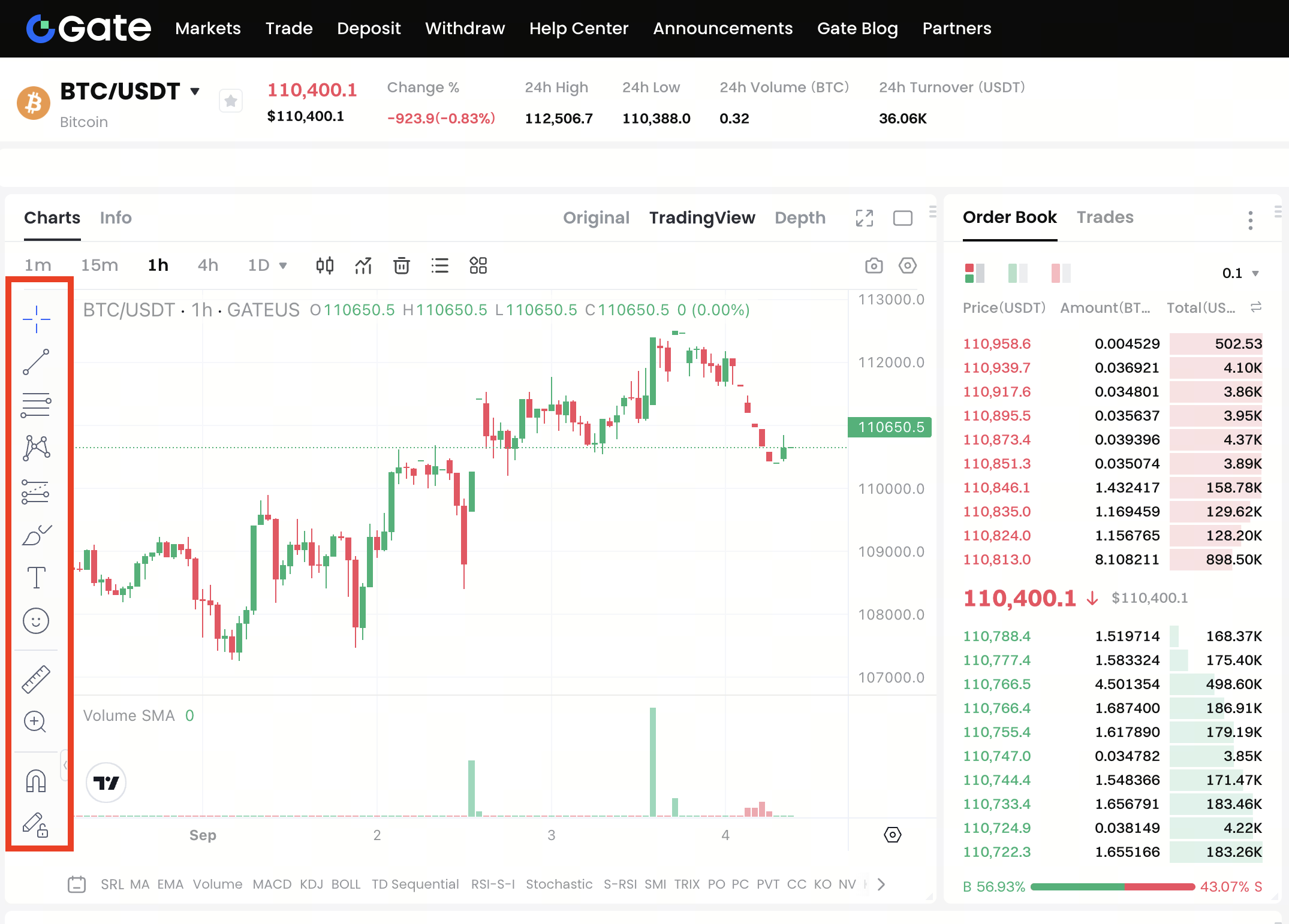
Task: Show sell orders only in order book
Action: pos(1061,273)
